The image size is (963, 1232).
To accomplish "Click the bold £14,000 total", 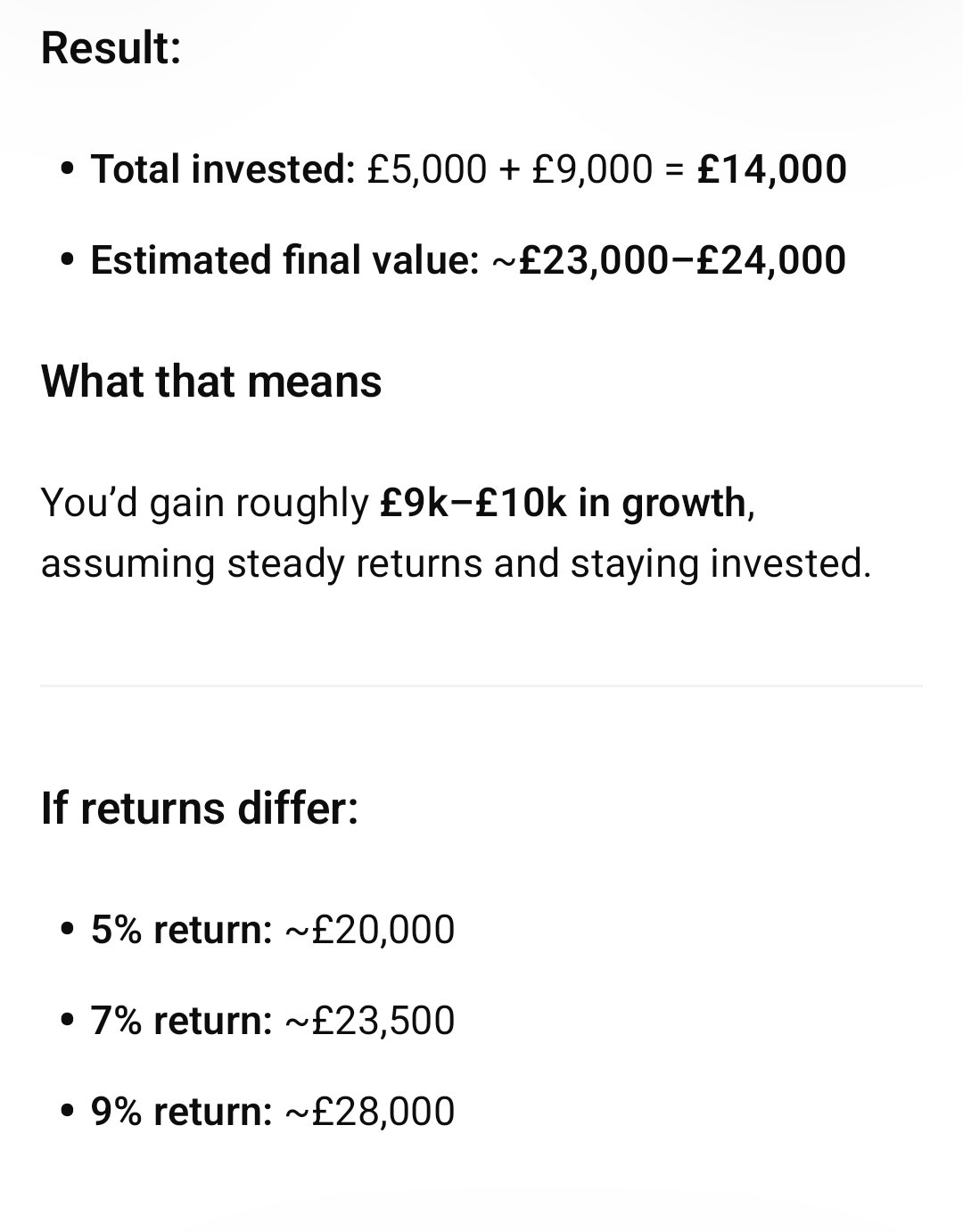I will click(771, 168).
